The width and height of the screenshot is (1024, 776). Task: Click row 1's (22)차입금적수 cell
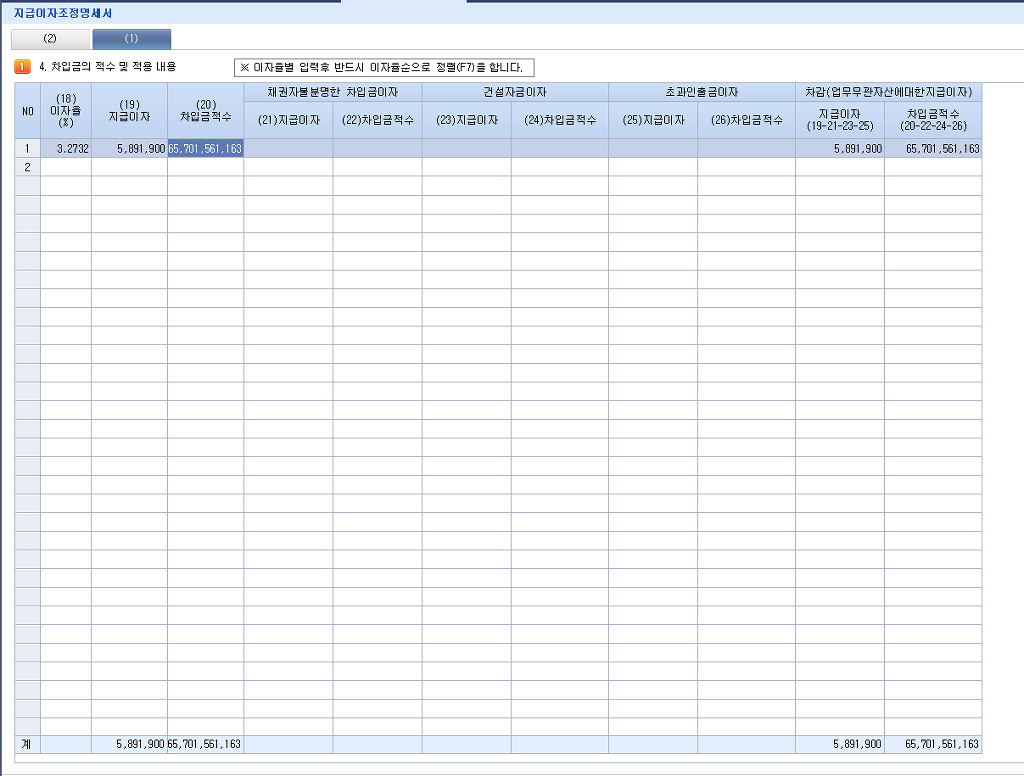pyautogui.click(x=377, y=148)
